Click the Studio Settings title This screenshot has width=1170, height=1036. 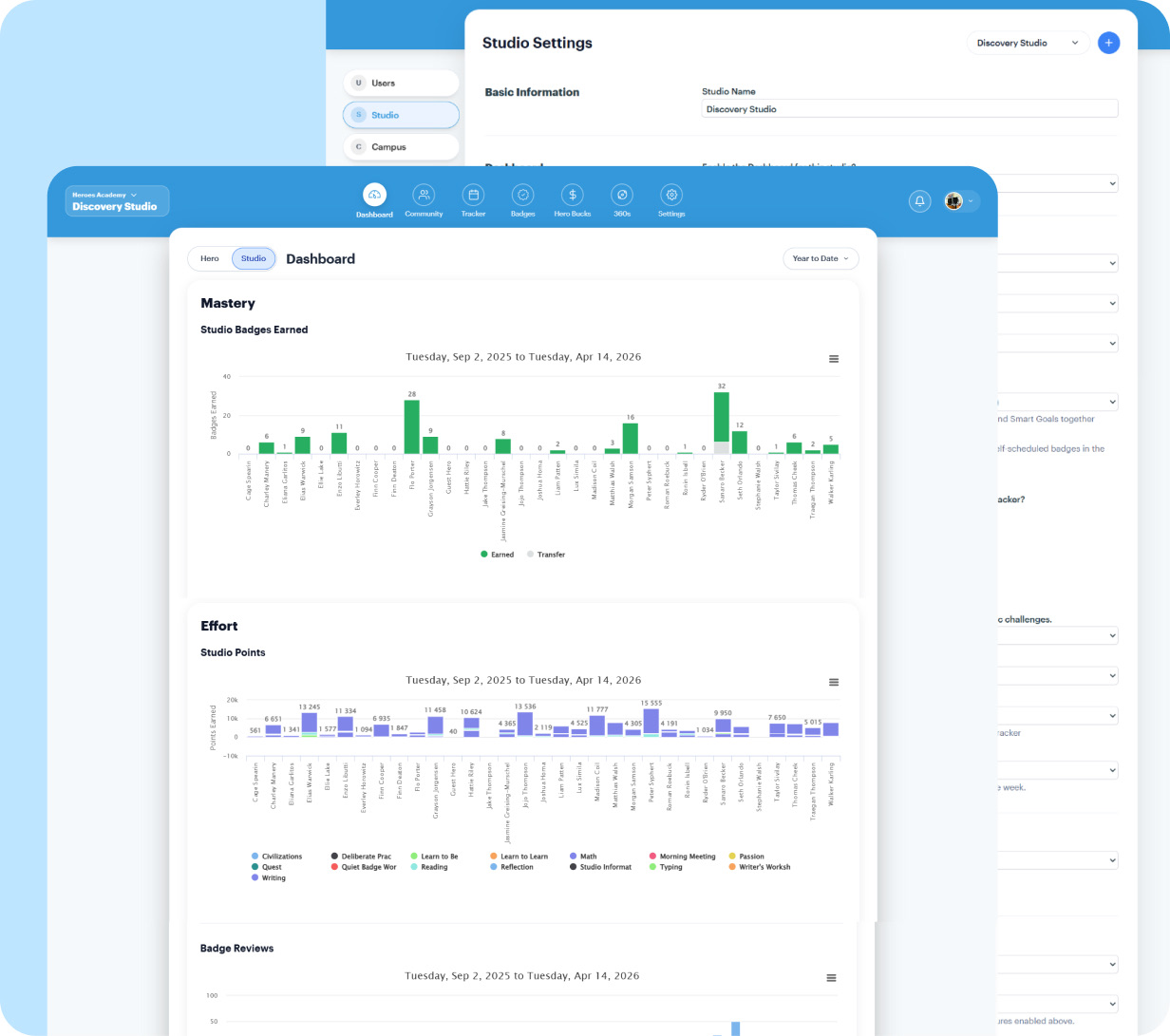point(538,43)
